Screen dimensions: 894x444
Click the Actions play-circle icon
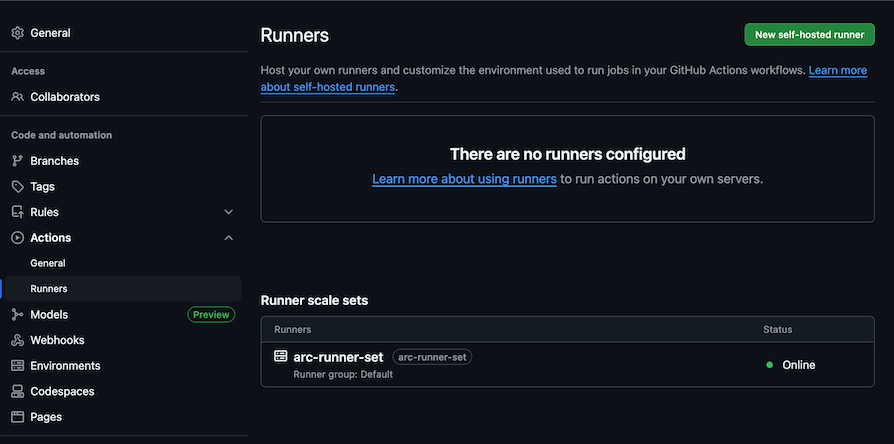coord(18,238)
